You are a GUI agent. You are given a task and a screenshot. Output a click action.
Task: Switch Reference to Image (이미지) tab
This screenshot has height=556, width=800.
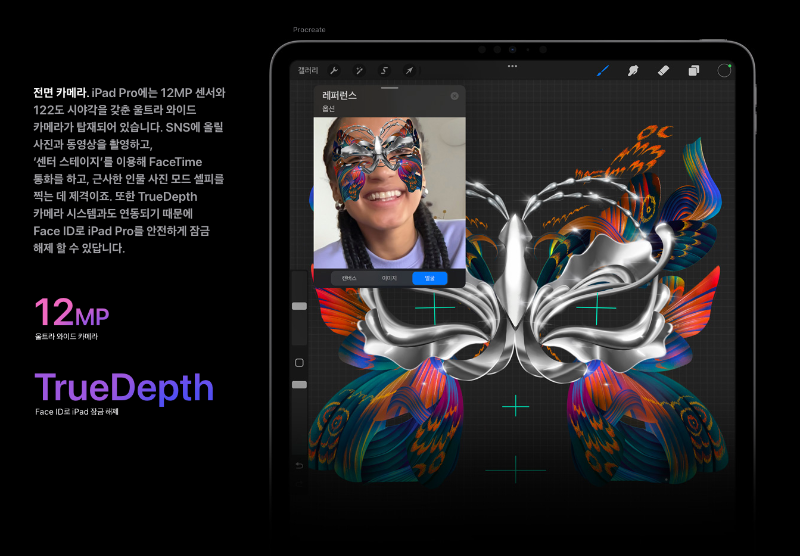pyautogui.click(x=389, y=278)
